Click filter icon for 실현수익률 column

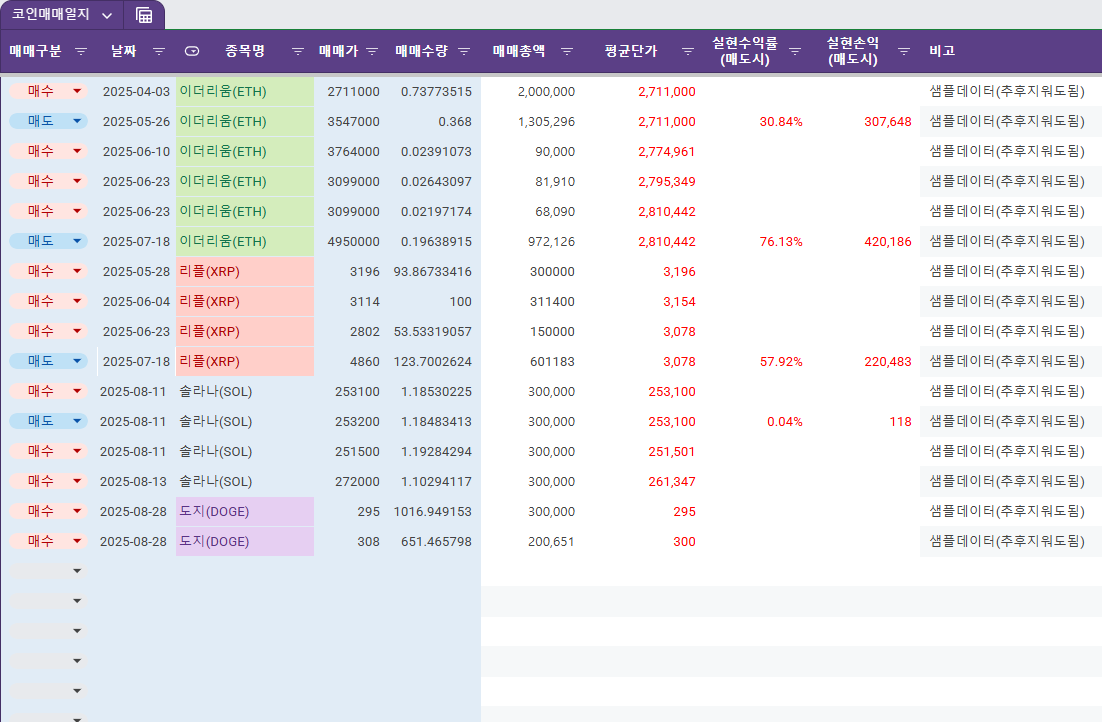[795, 51]
